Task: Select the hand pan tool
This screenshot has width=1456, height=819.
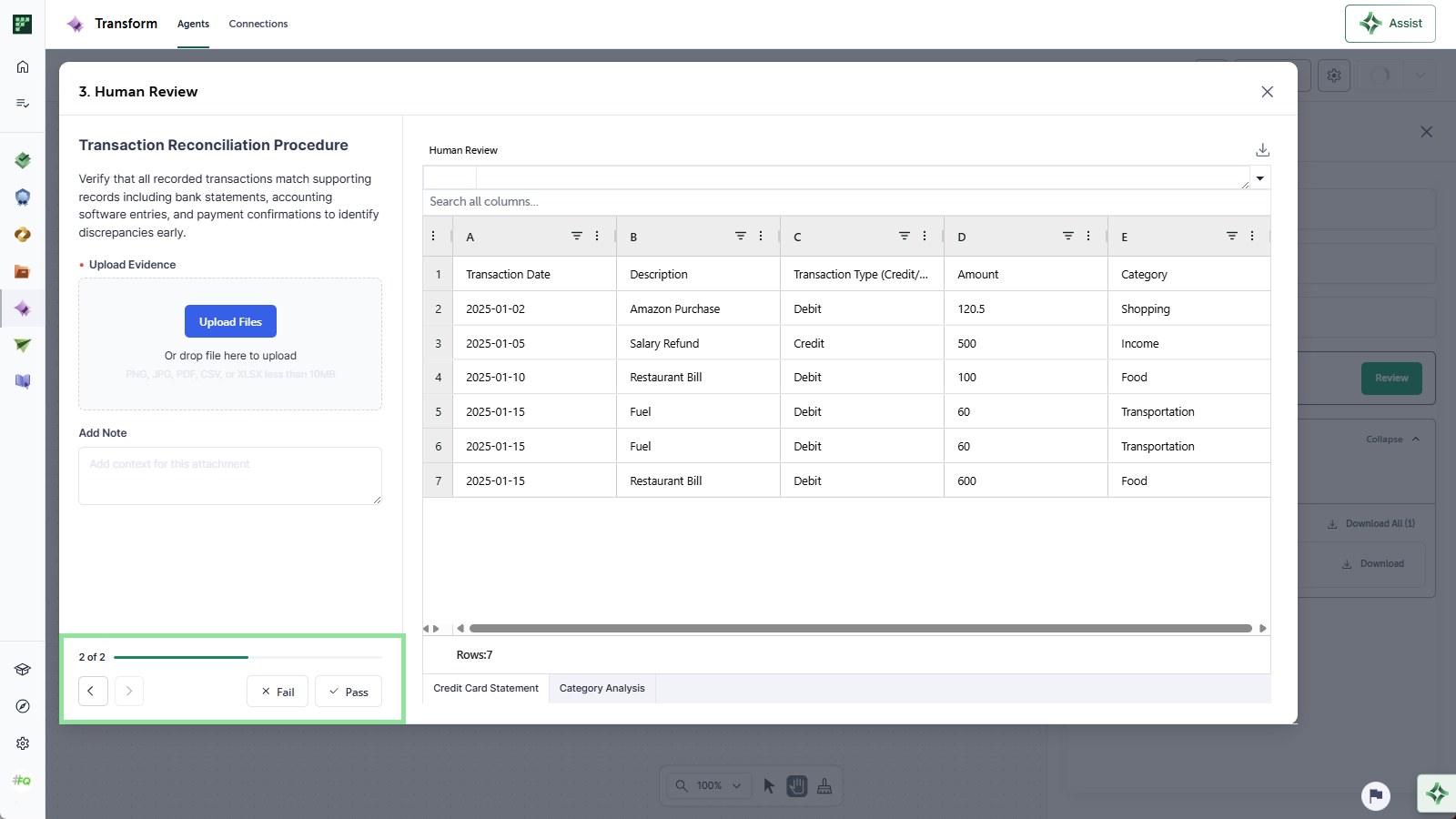Action: click(x=797, y=786)
